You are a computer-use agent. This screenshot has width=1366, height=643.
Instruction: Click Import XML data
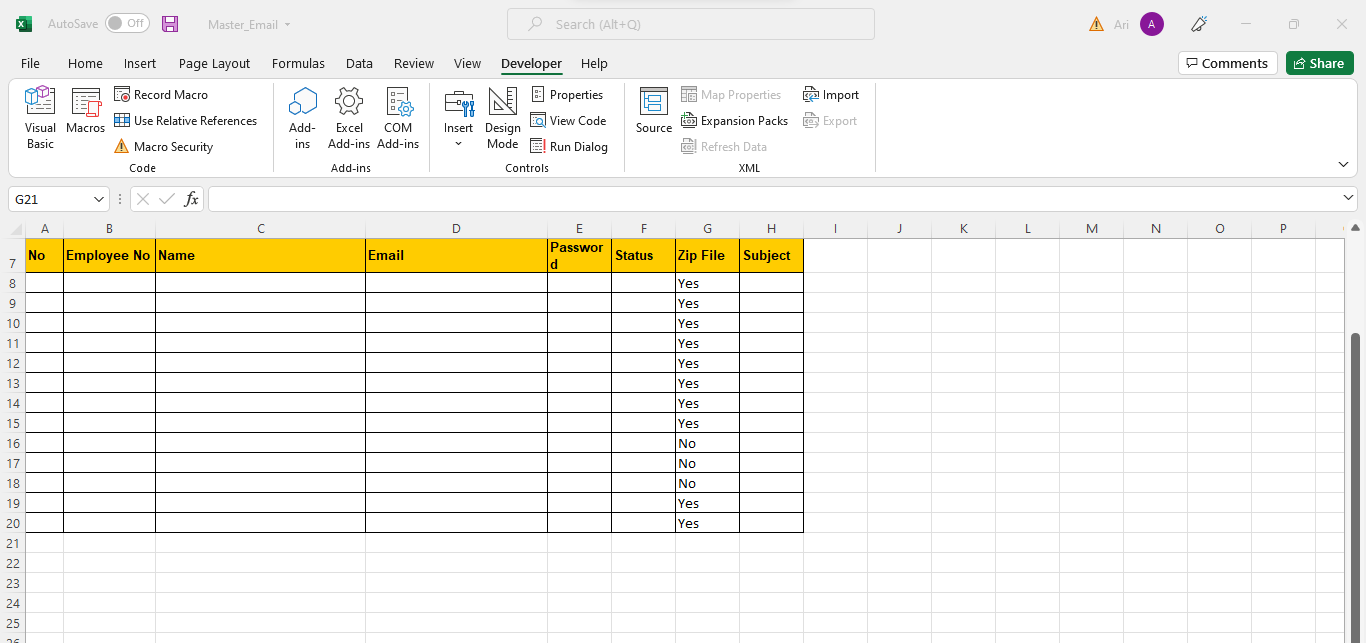[x=831, y=95]
